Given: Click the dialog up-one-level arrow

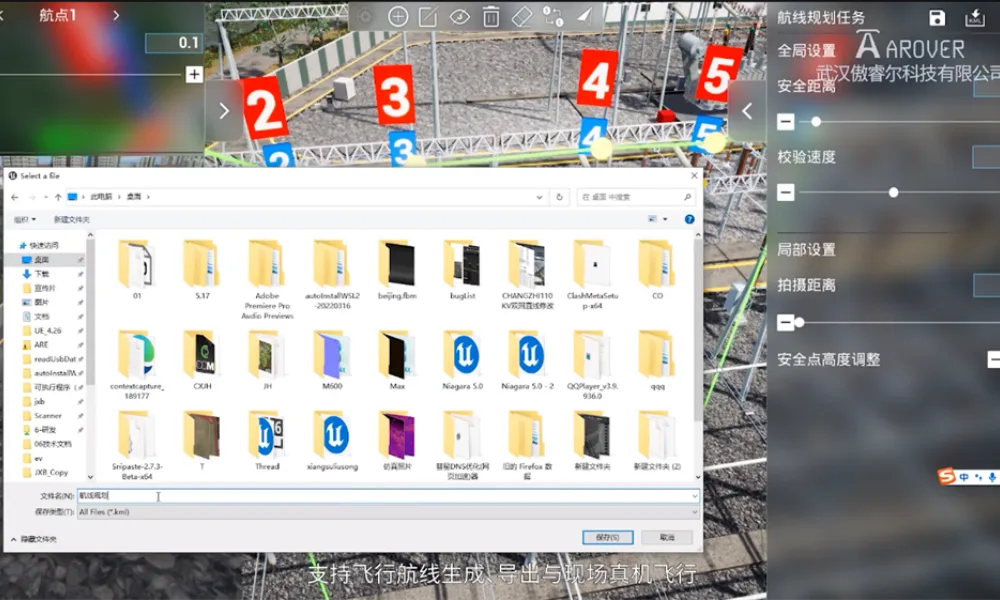Looking at the screenshot, I should pos(58,197).
